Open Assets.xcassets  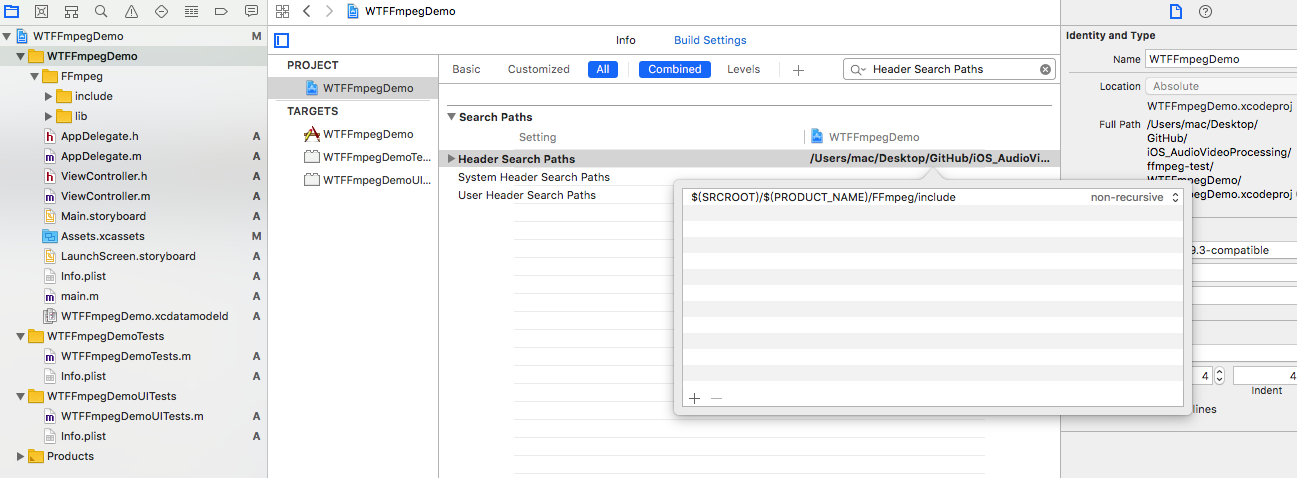(x=102, y=236)
